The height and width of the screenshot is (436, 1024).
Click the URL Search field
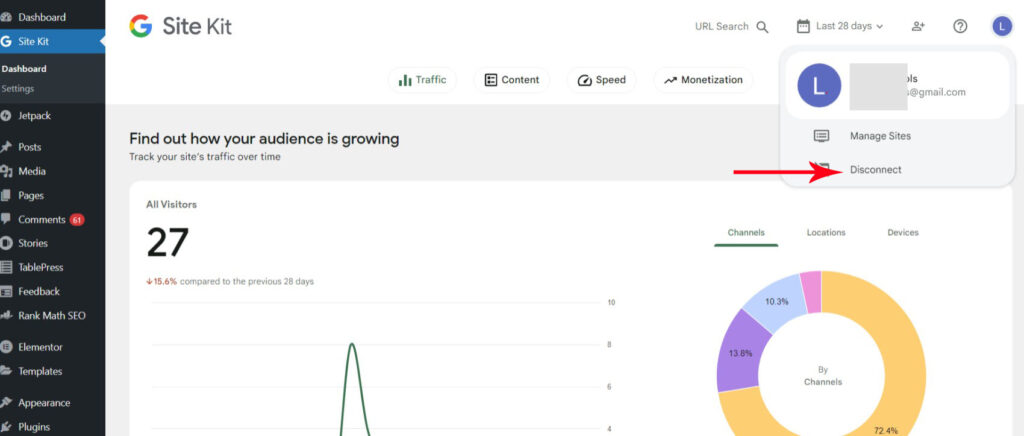click(731, 26)
